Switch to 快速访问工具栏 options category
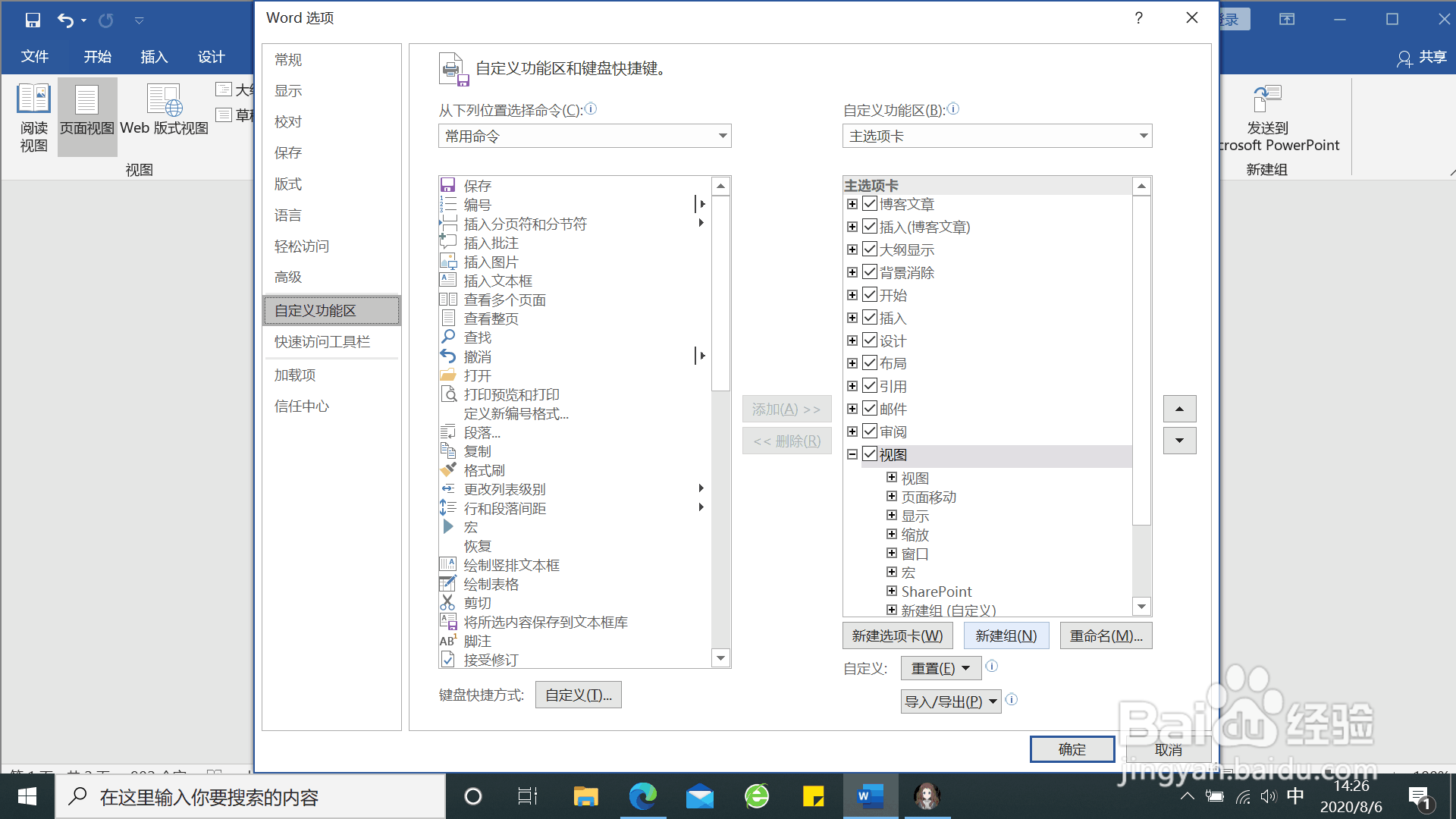 (322, 342)
